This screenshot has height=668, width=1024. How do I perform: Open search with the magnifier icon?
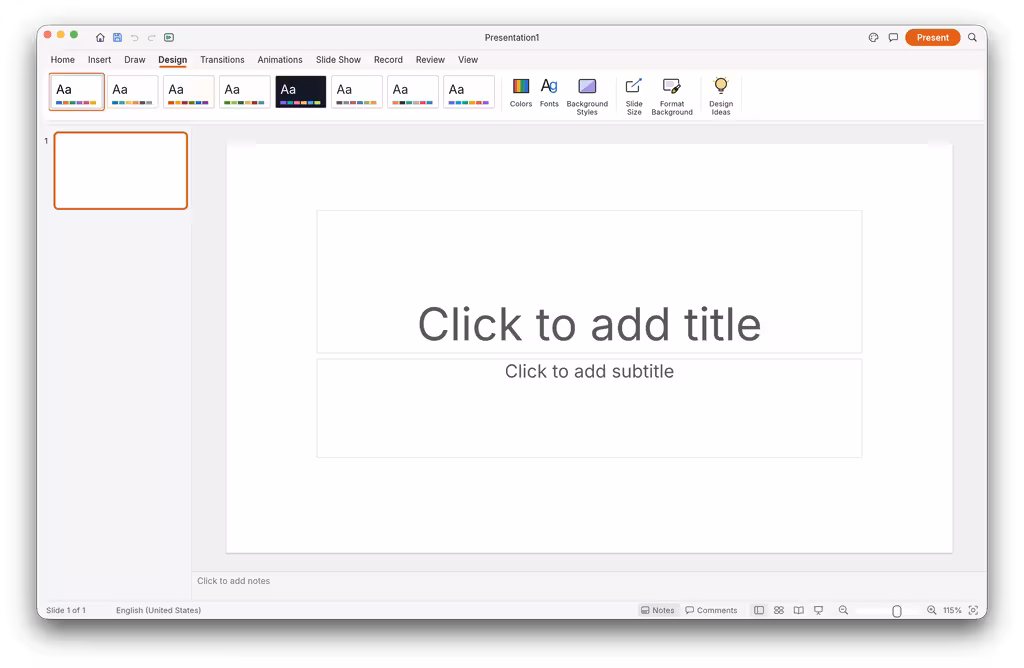click(x=972, y=38)
